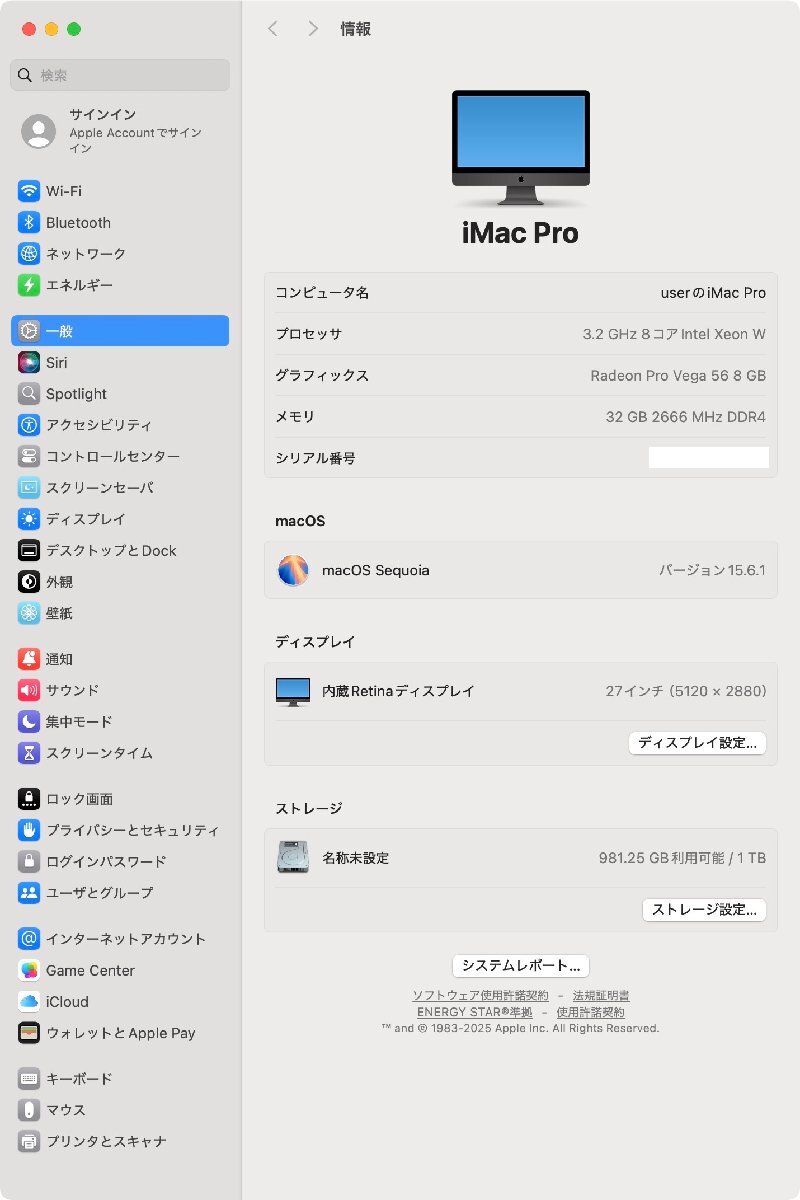Open ロック画面 lock screen icon
800x1200 pixels.
click(29, 799)
